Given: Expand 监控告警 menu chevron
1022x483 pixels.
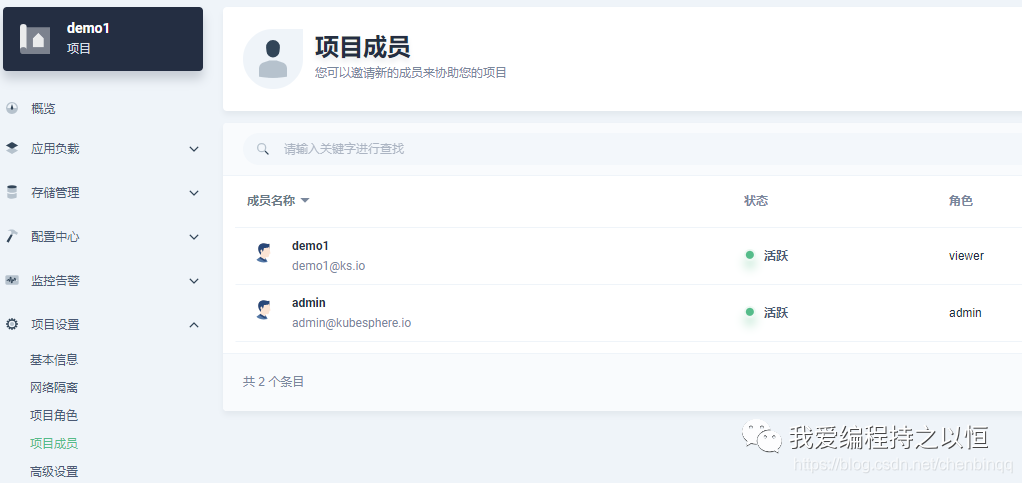Looking at the screenshot, I should point(194,281).
